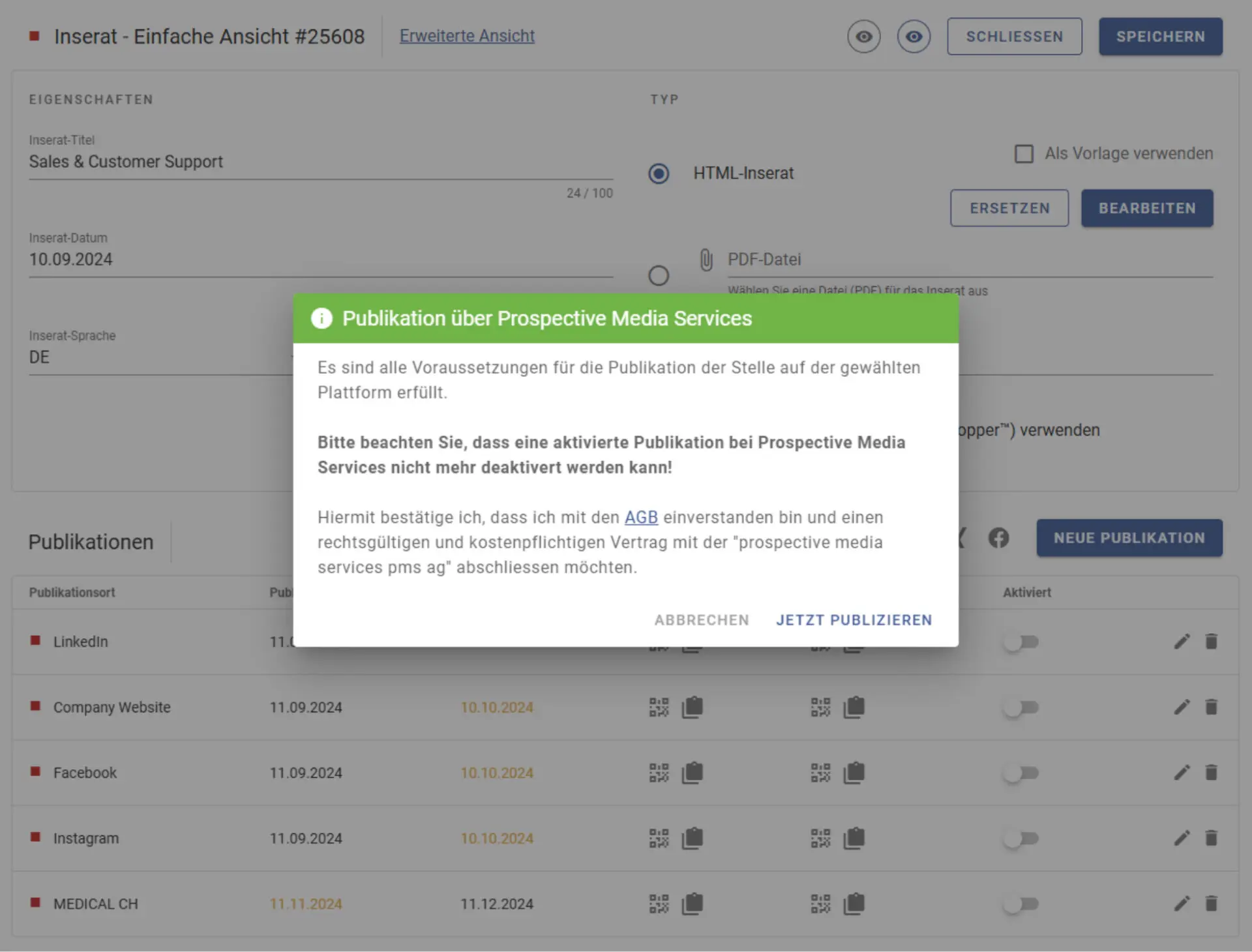Viewport: 1252px width, 952px height.
Task: Click the Facebook icon above publications table
Action: coord(998,538)
